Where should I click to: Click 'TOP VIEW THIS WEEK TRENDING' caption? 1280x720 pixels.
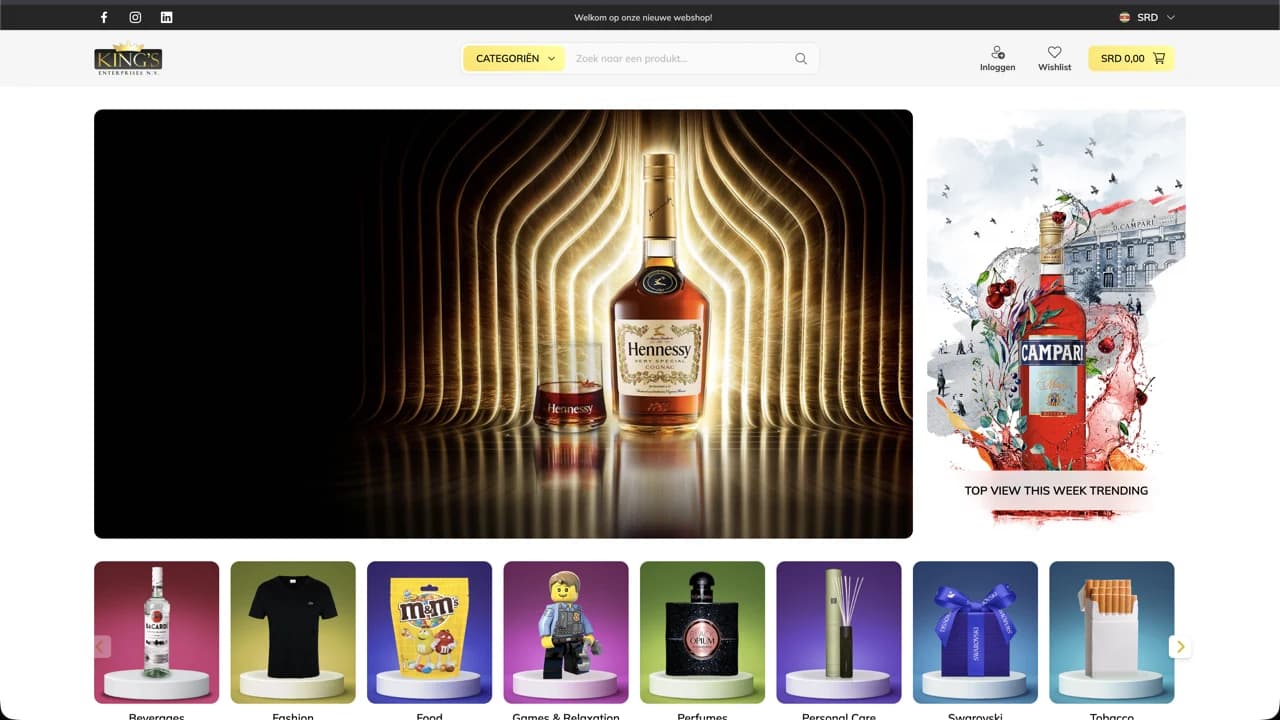(x=1056, y=491)
